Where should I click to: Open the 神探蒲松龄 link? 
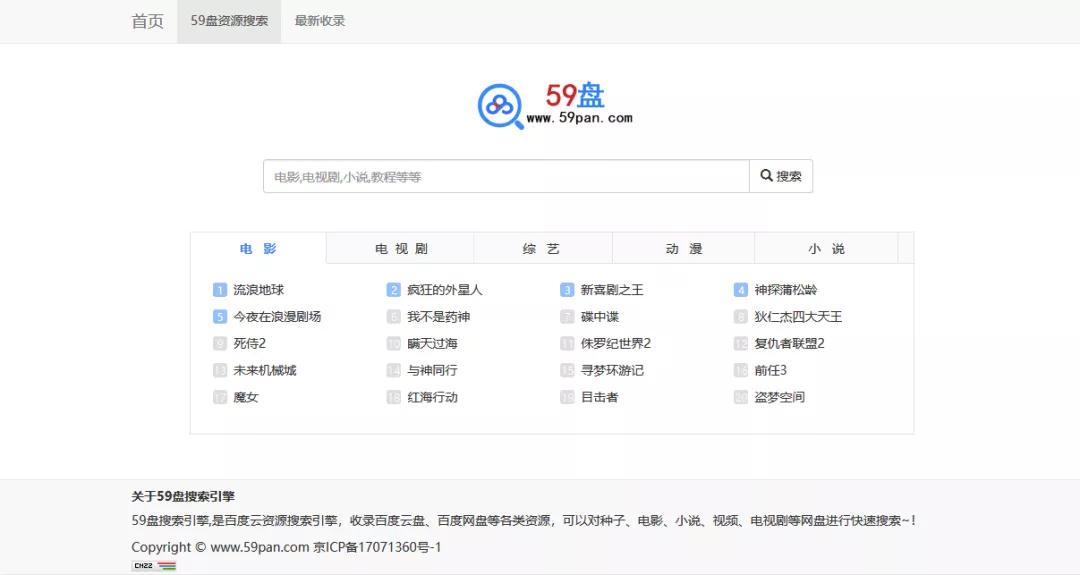pos(785,290)
